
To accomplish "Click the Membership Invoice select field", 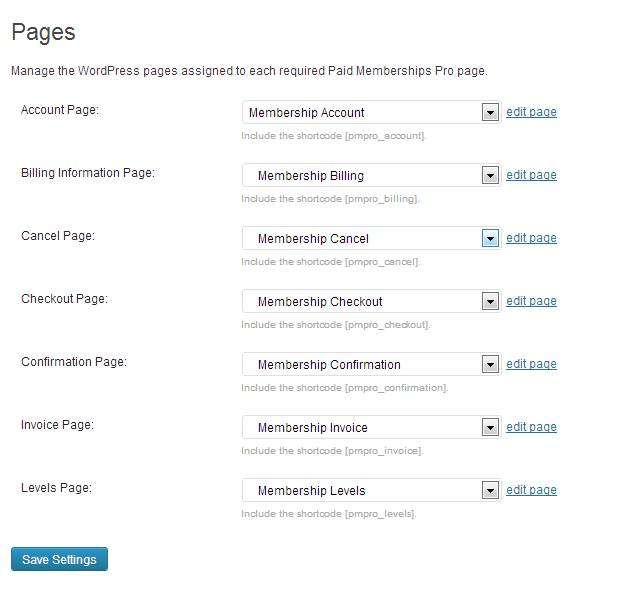I will point(371,427).
